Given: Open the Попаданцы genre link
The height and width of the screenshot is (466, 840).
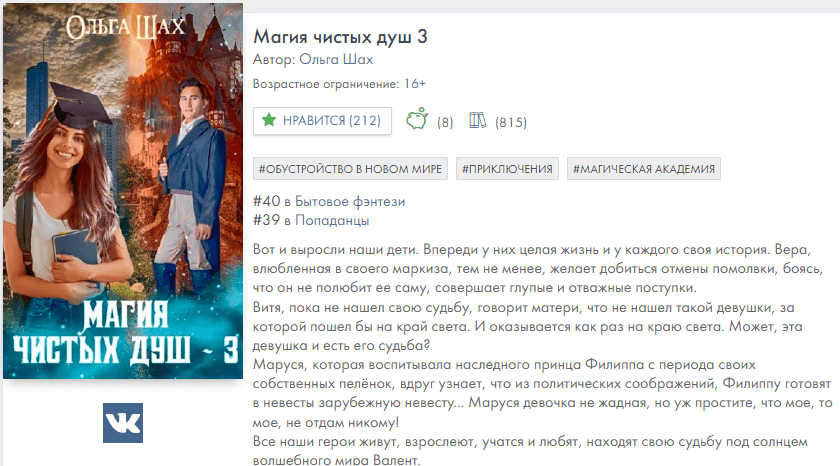Looking at the screenshot, I should 332,220.
